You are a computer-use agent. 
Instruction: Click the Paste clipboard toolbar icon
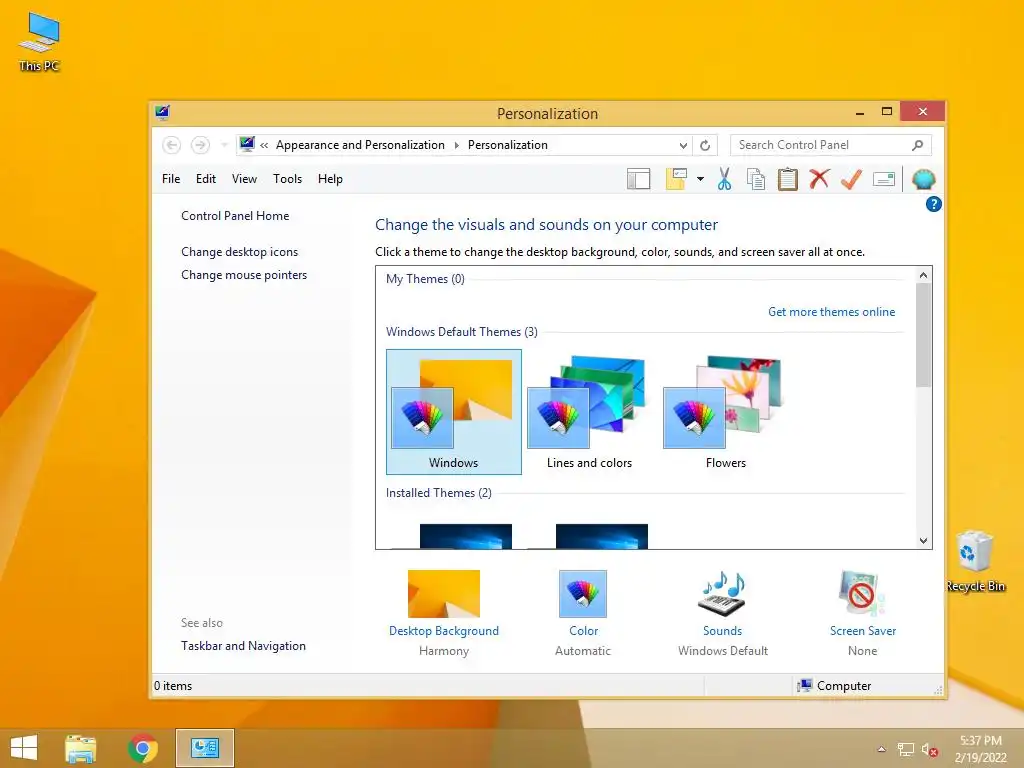(x=788, y=179)
